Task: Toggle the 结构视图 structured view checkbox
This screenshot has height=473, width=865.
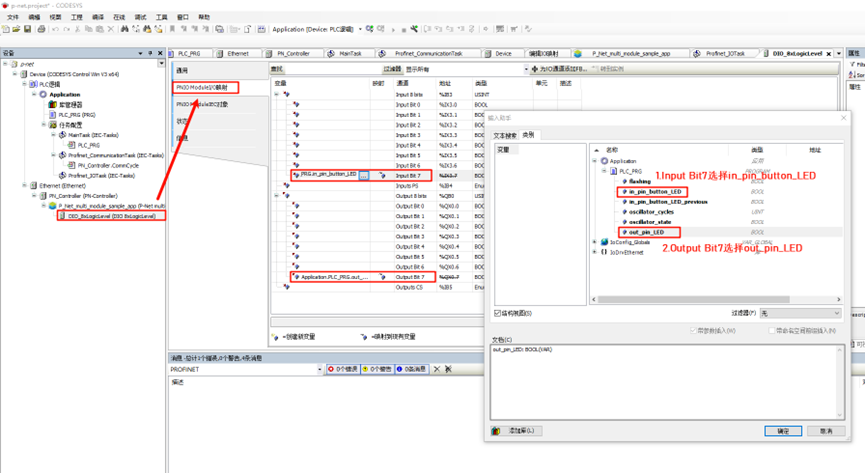Action: click(498, 313)
